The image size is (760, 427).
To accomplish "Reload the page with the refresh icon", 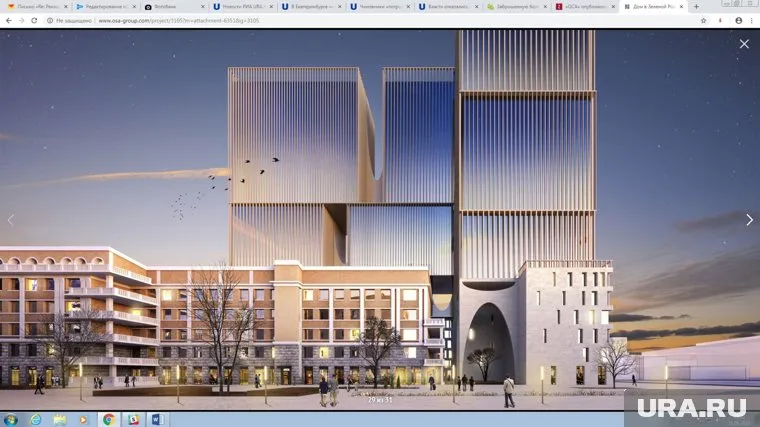I will pos(35,20).
